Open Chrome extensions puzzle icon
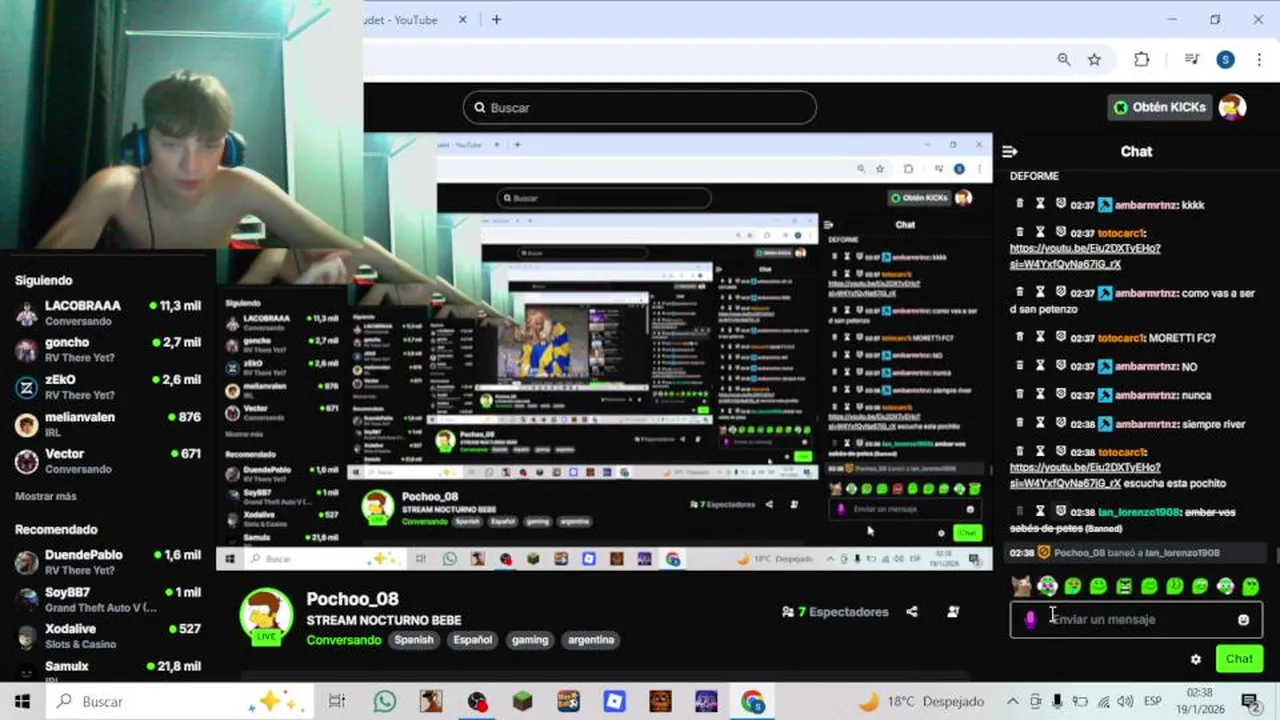Viewport: 1280px width, 720px height. [x=1142, y=60]
